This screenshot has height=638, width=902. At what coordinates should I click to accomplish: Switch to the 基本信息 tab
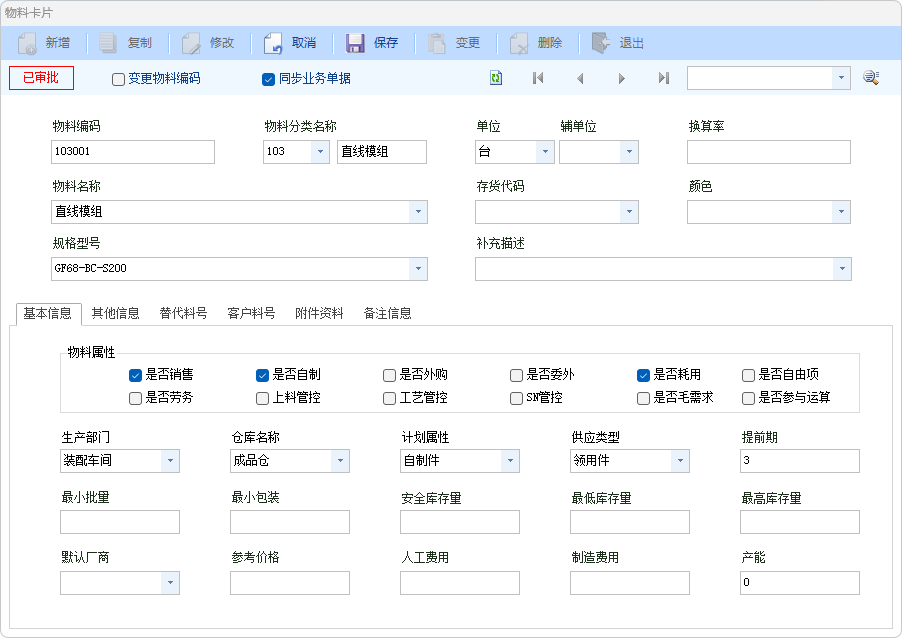pyautogui.click(x=48, y=314)
